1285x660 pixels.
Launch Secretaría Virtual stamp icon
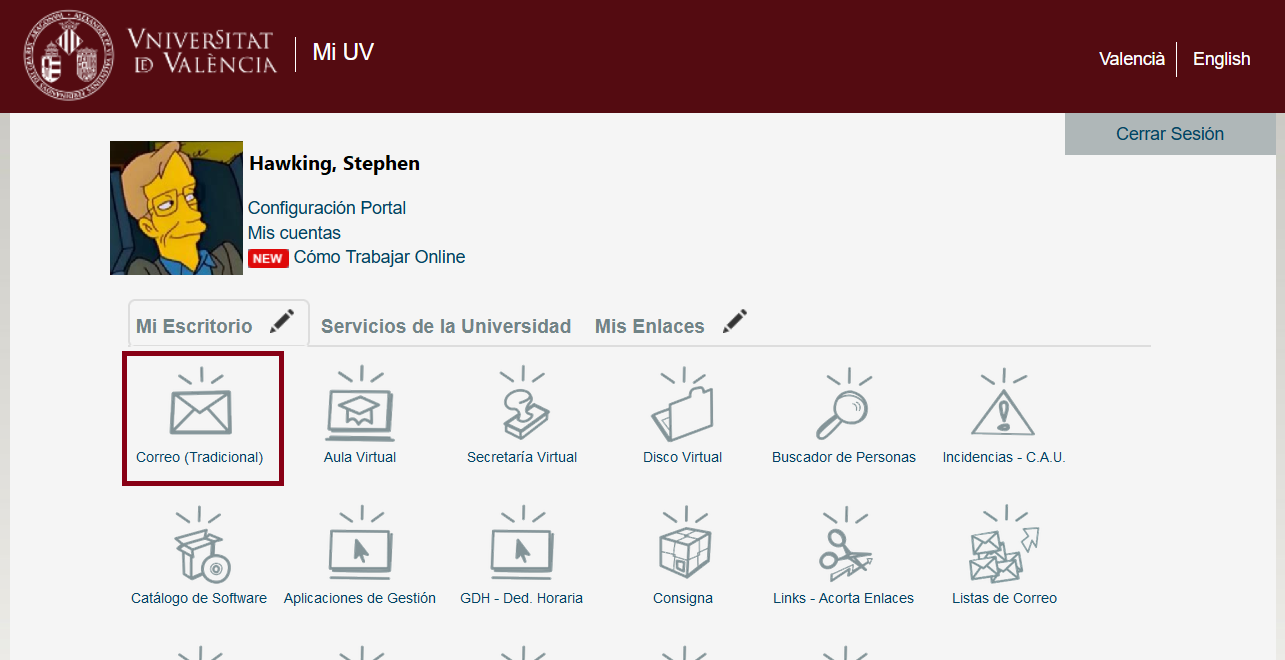pyautogui.click(x=522, y=412)
